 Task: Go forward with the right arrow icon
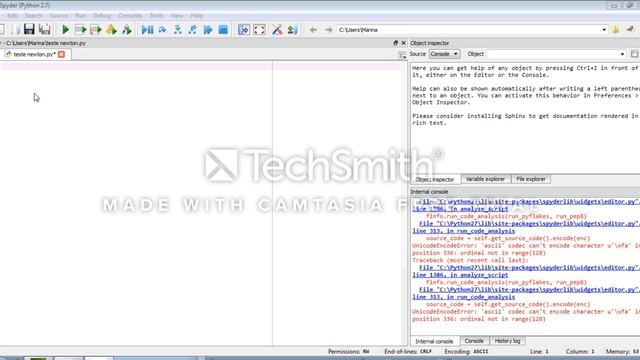coord(329,30)
